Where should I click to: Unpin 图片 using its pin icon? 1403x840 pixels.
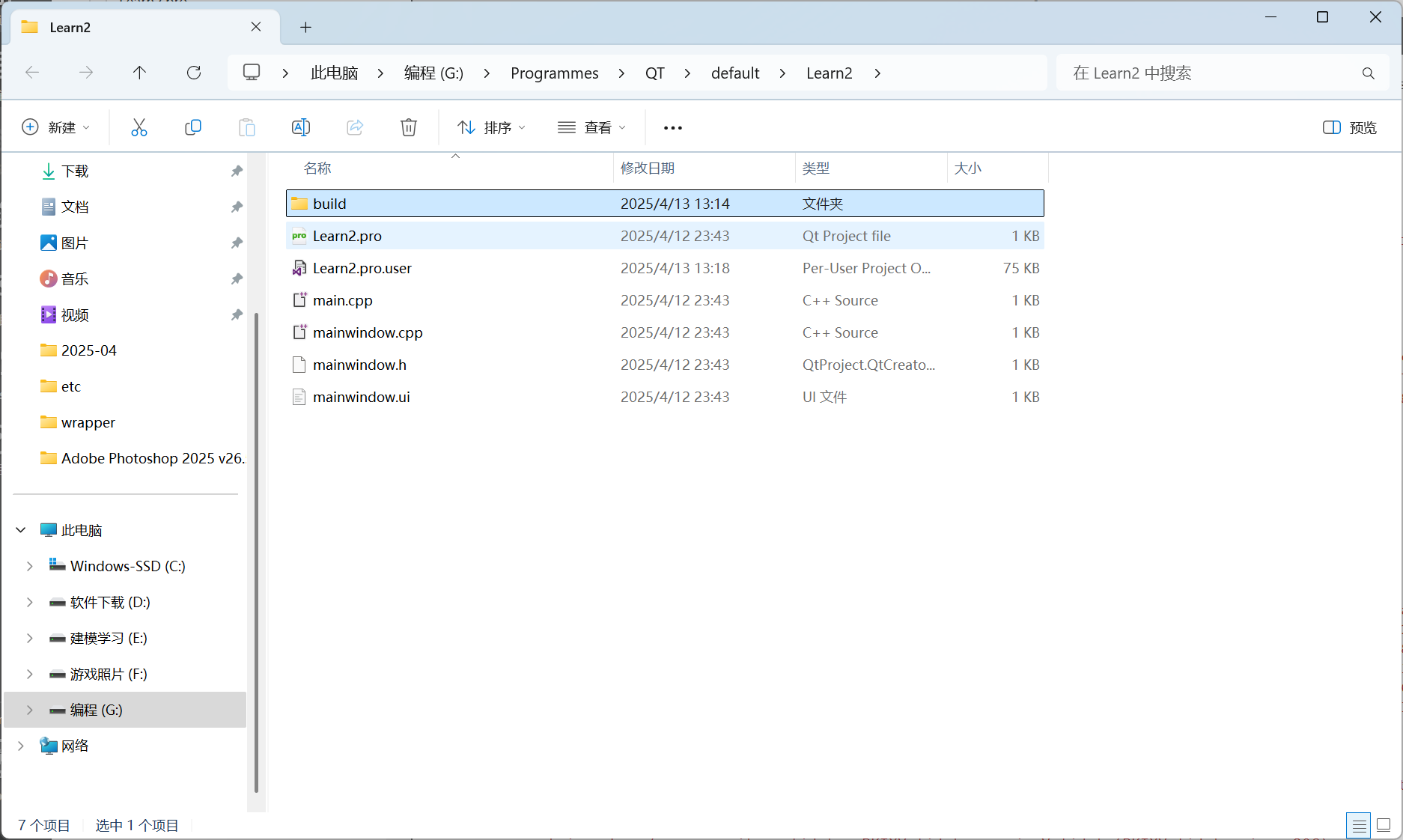click(x=237, y=243)
